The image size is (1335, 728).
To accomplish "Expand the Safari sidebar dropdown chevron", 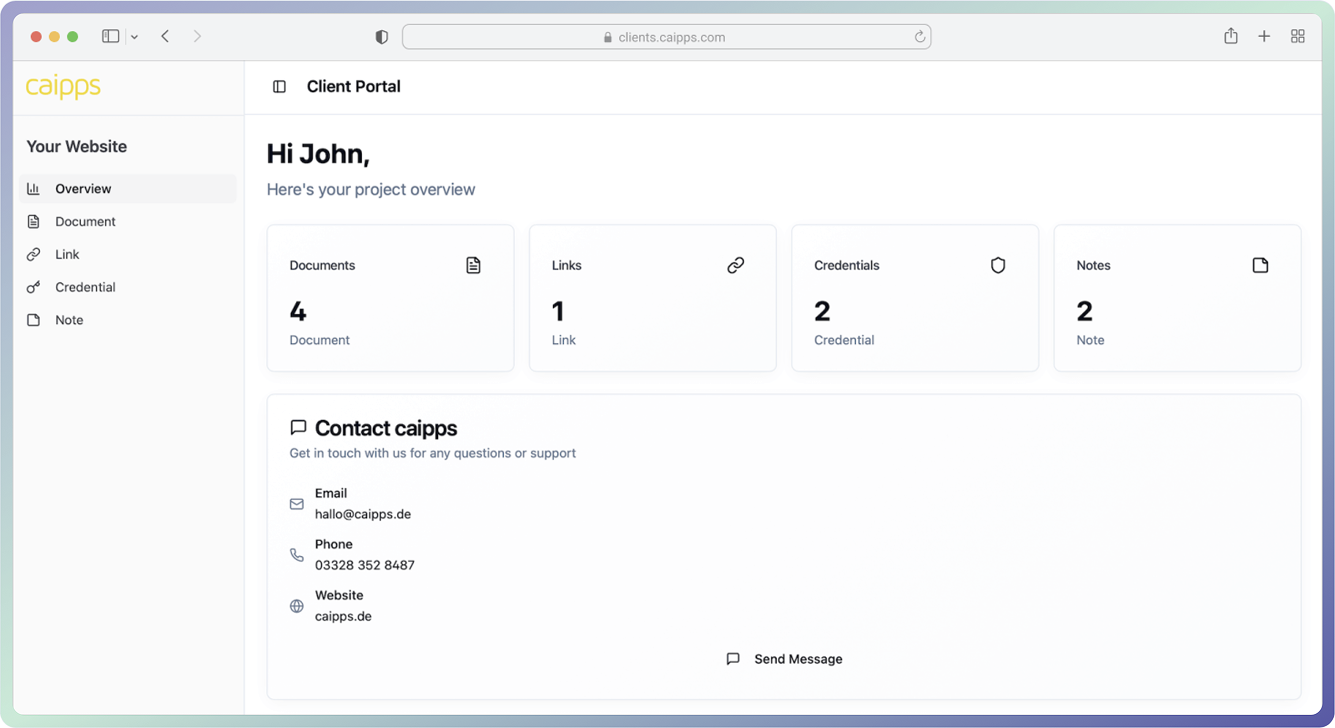I will [x=134, y=37].
